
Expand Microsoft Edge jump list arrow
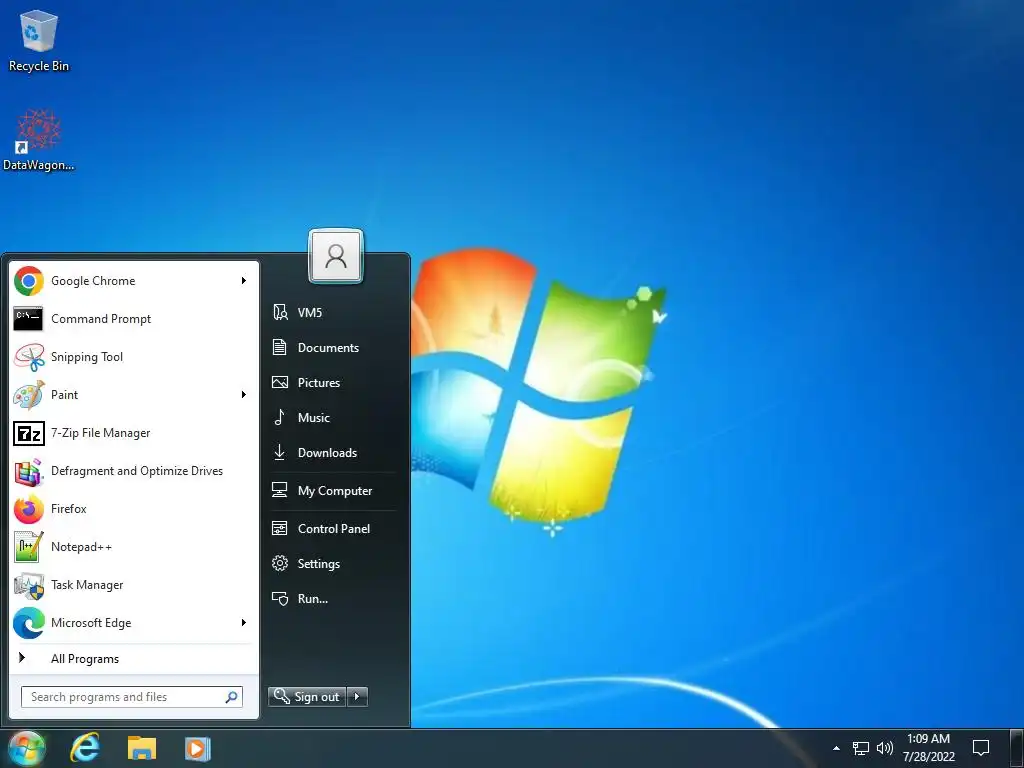[x=244, y=622]
